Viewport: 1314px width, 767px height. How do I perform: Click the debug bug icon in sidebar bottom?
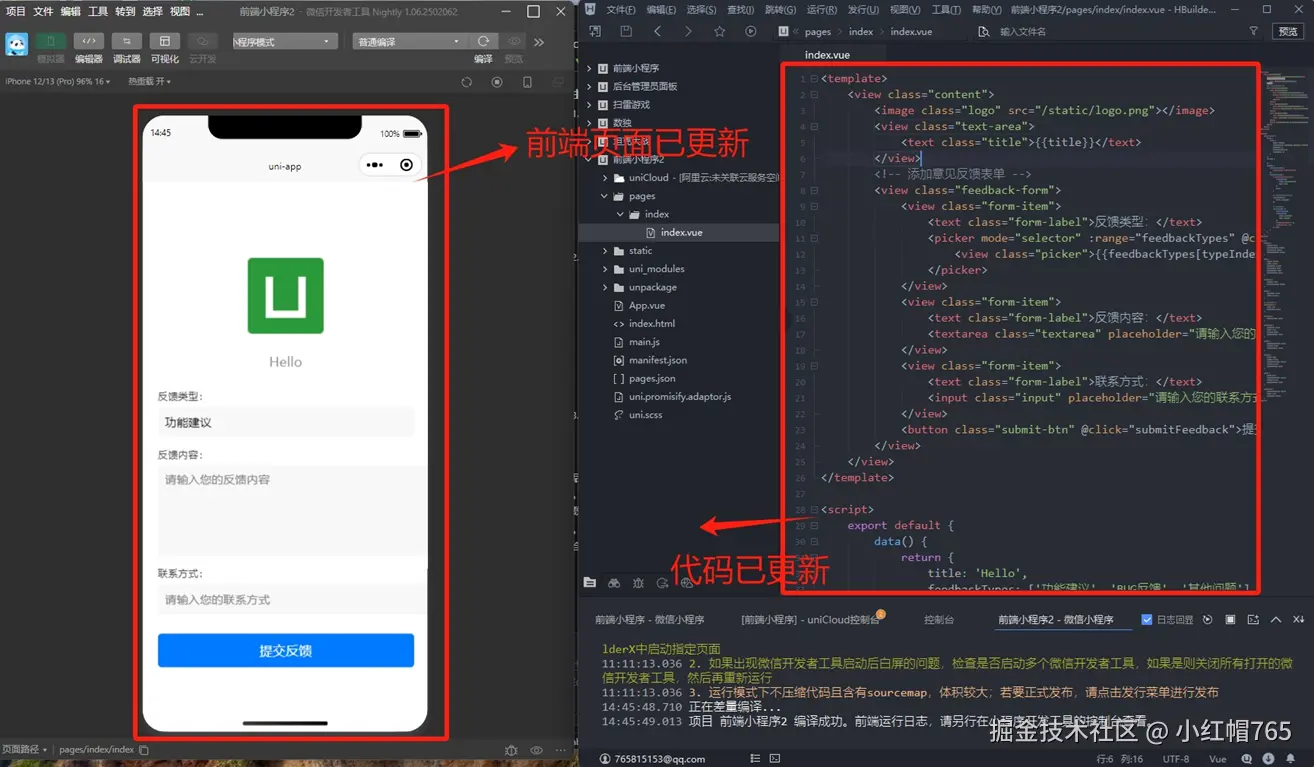click(638, 582)
